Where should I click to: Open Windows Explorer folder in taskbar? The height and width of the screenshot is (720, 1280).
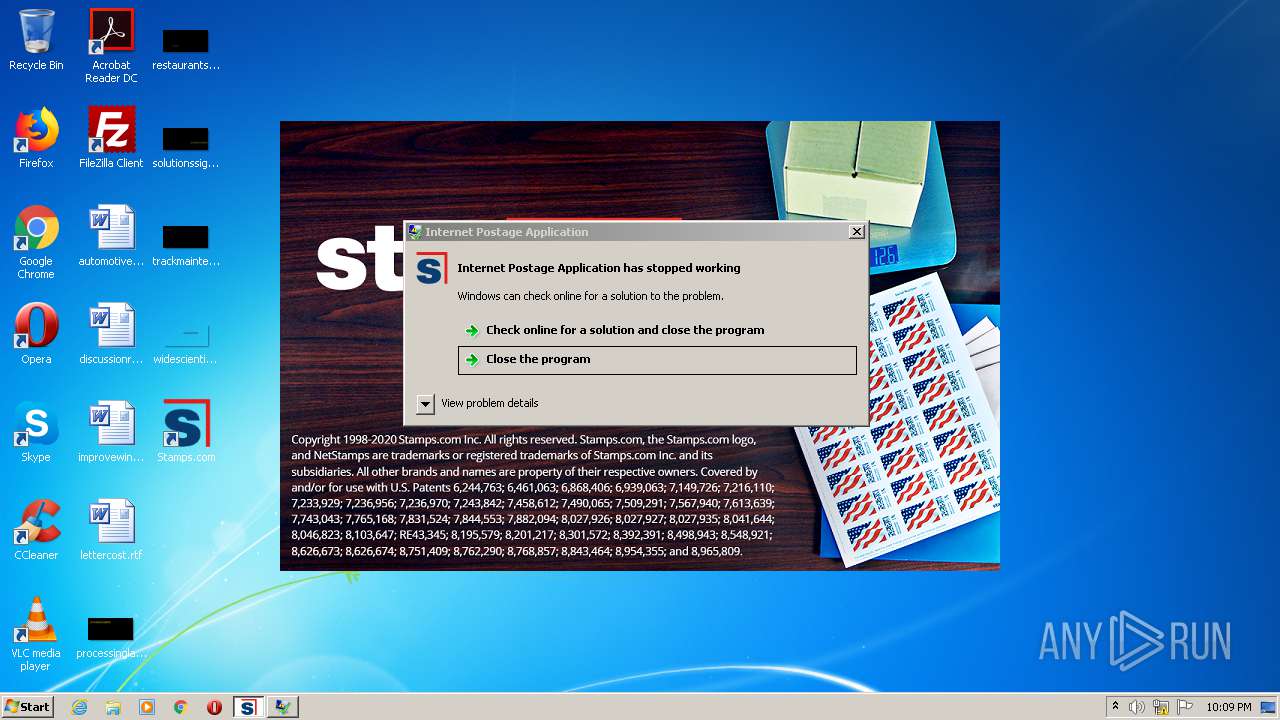click(113, 707)
